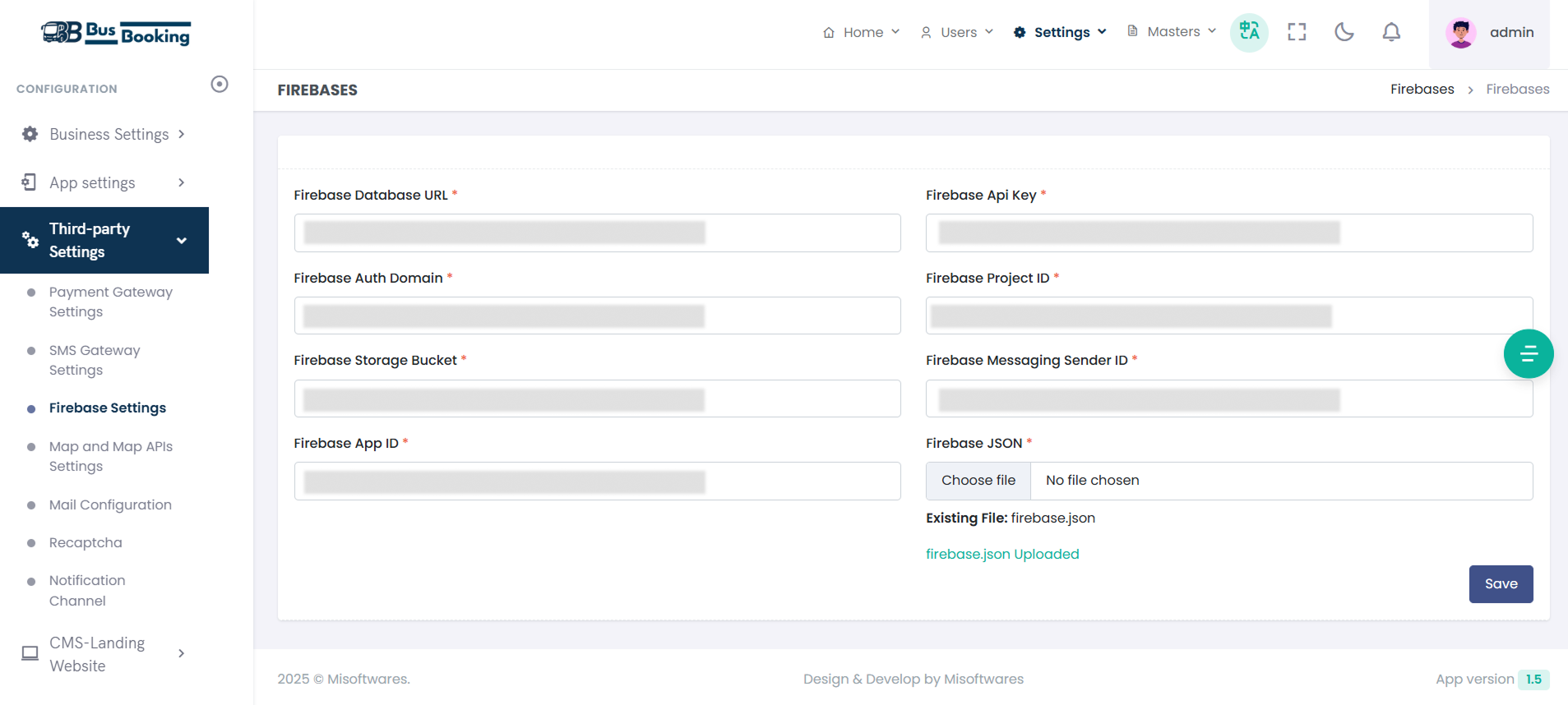The image size is (1568, 705).
Task: Open the Settings dropdown arrow
Action: tap(1102, 32)
